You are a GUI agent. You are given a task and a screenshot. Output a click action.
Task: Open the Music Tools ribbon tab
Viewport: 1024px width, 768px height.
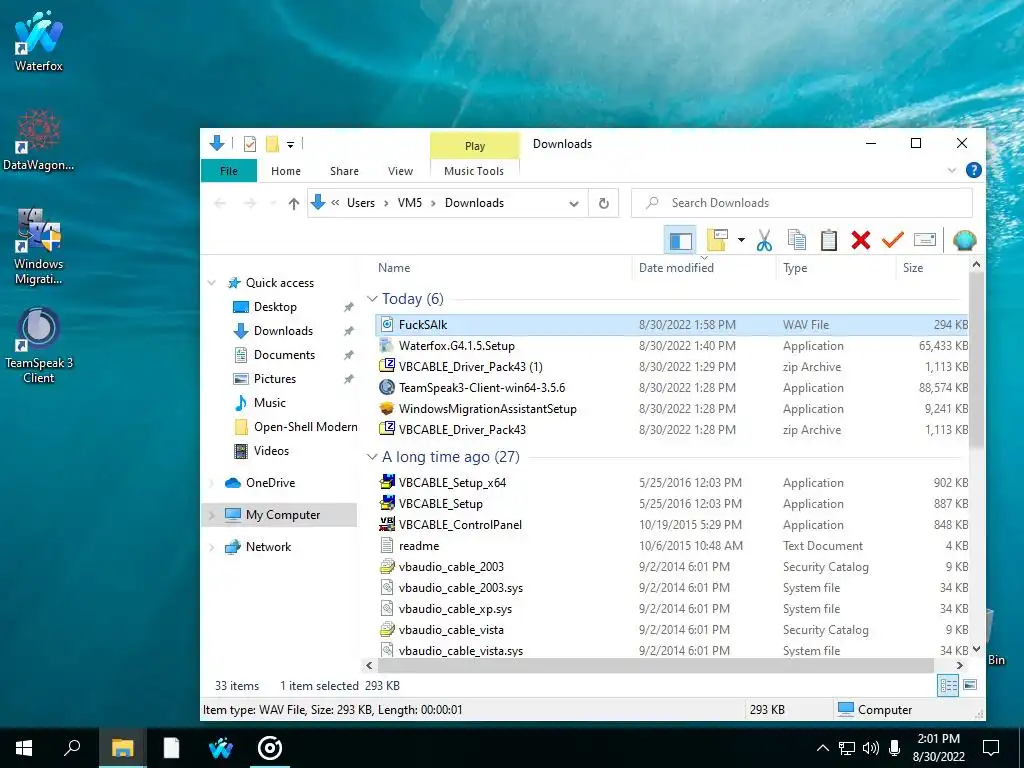click(x=473, y=171)
